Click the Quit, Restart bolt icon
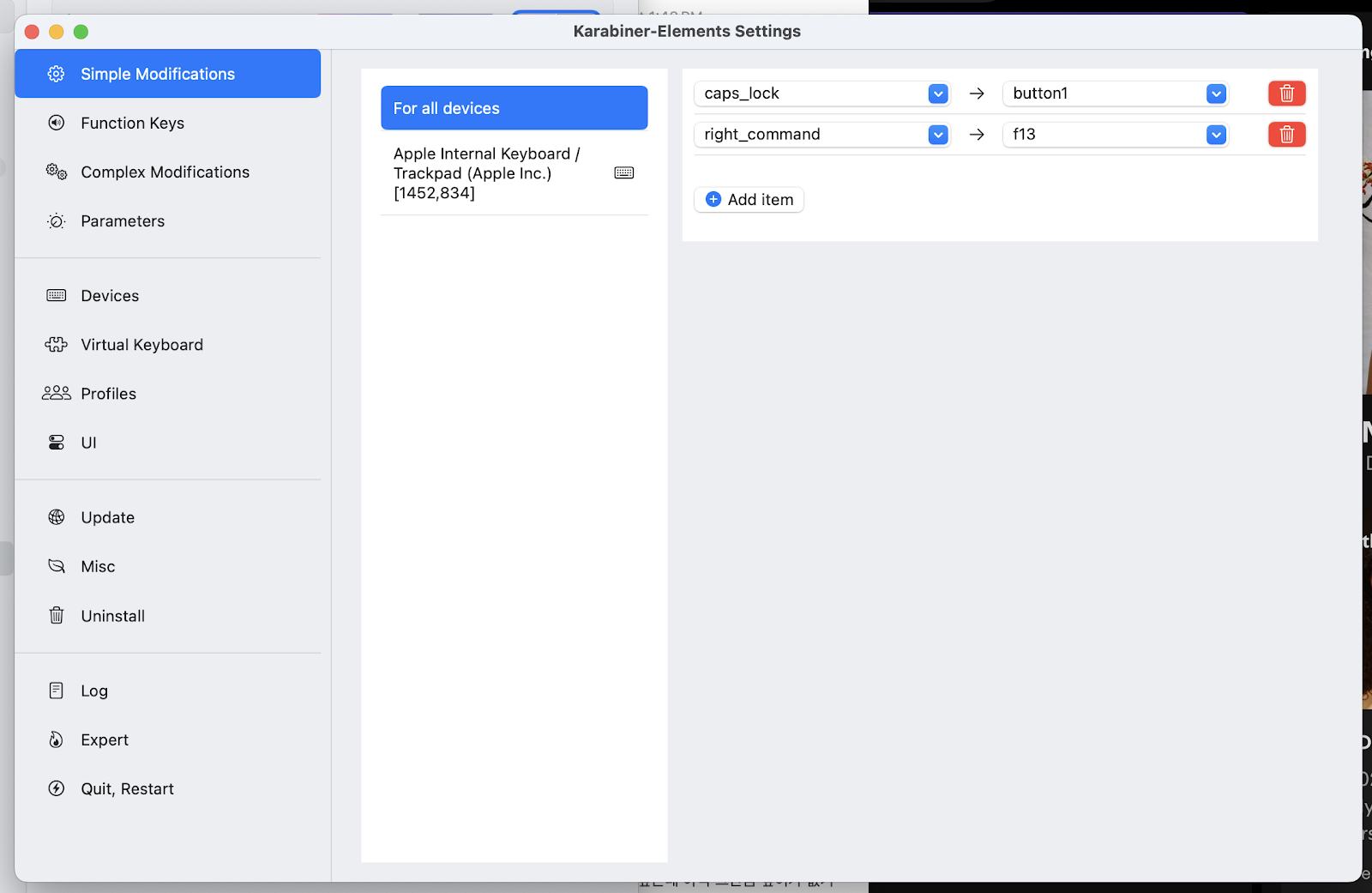The width and height of the screenshot is (1372, 893). click(x=56, y=788)
